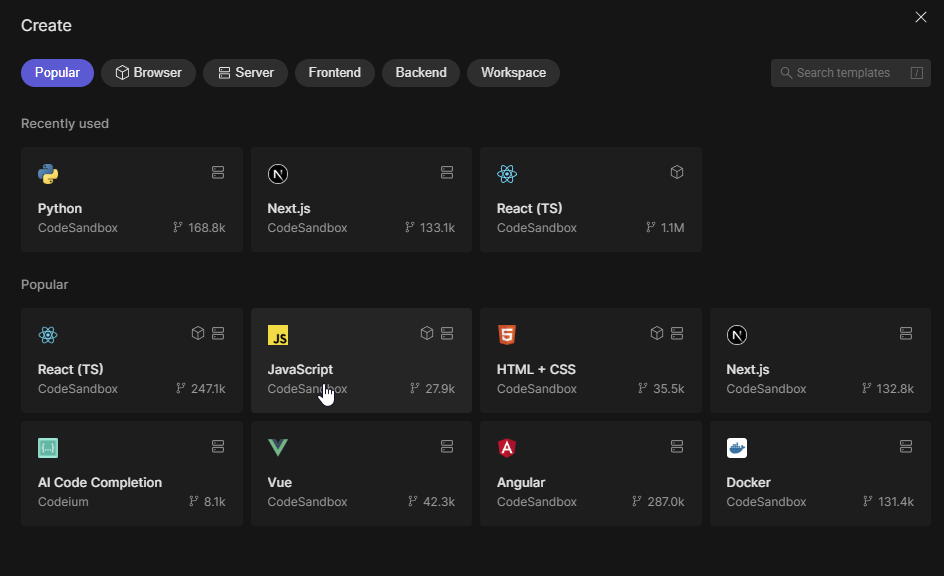Select the Popular filter tab

(57, 73)
